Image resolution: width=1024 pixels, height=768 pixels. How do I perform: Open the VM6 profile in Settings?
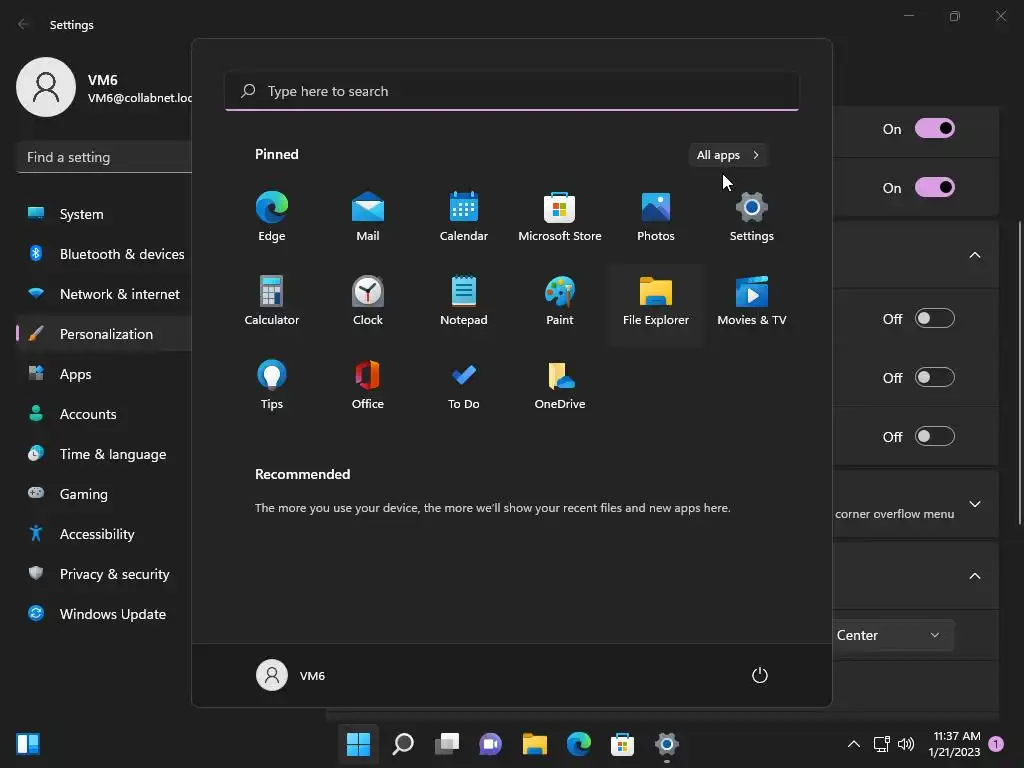pyautogui.click(x=104, y=88)
